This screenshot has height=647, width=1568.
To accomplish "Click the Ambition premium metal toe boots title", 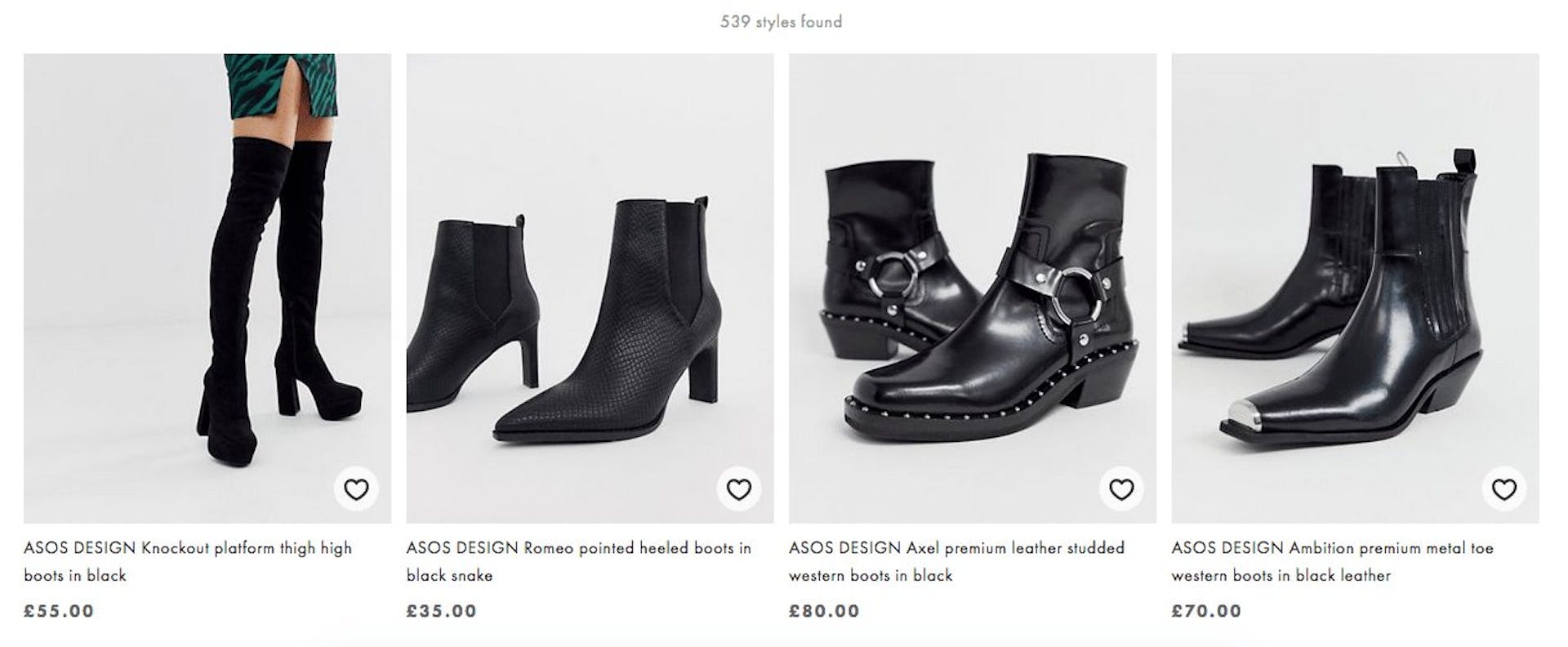I will click(x=1338, y=561).
